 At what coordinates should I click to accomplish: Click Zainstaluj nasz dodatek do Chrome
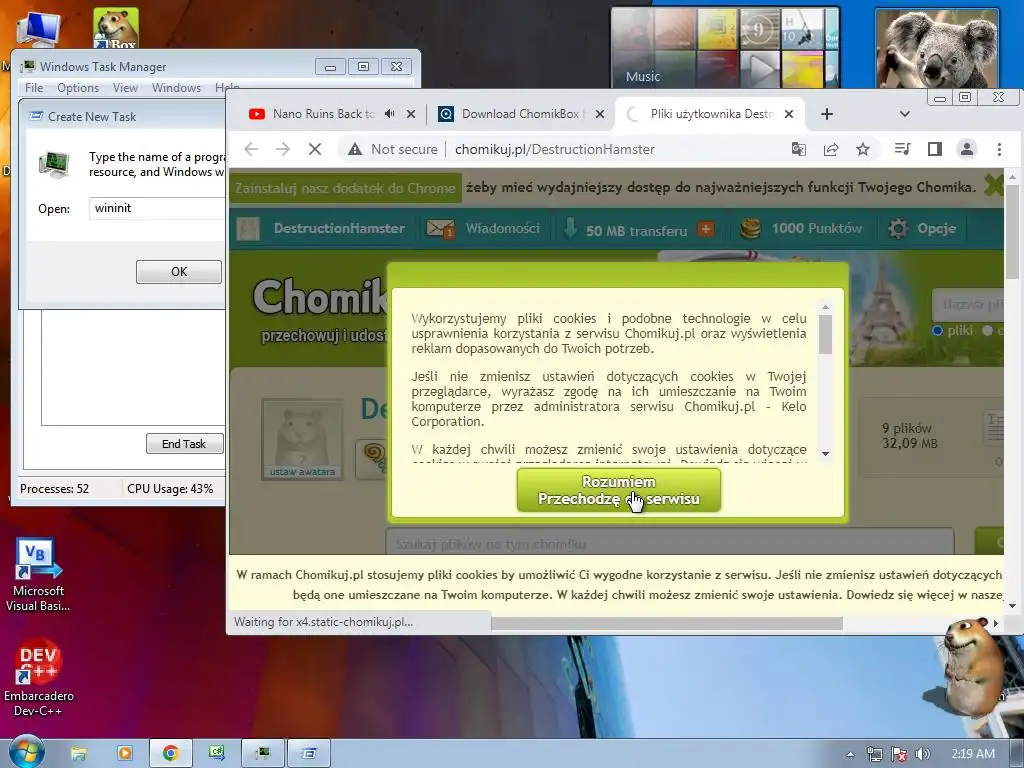(345, 188)
